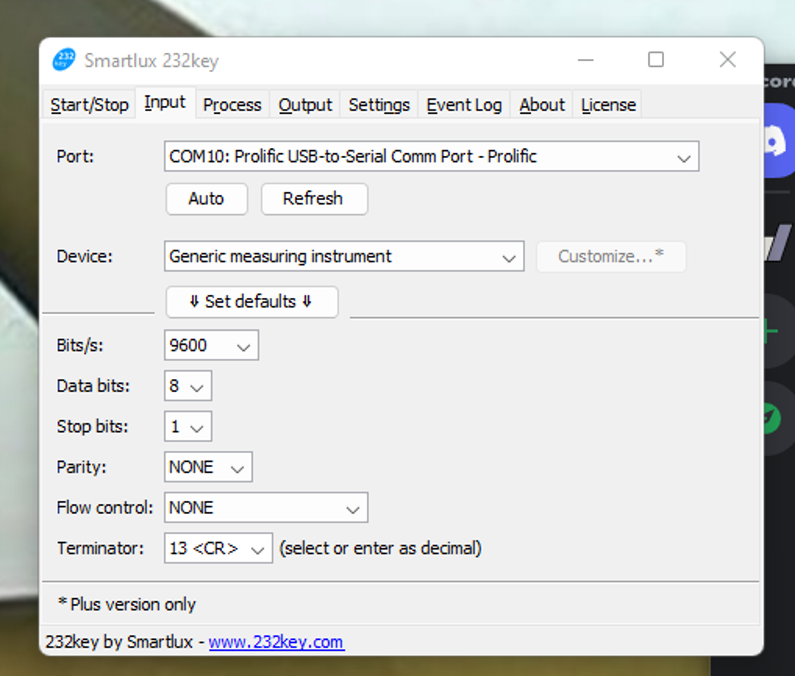
Task: Open the Data bits dropdown
Action: point(188,386)
